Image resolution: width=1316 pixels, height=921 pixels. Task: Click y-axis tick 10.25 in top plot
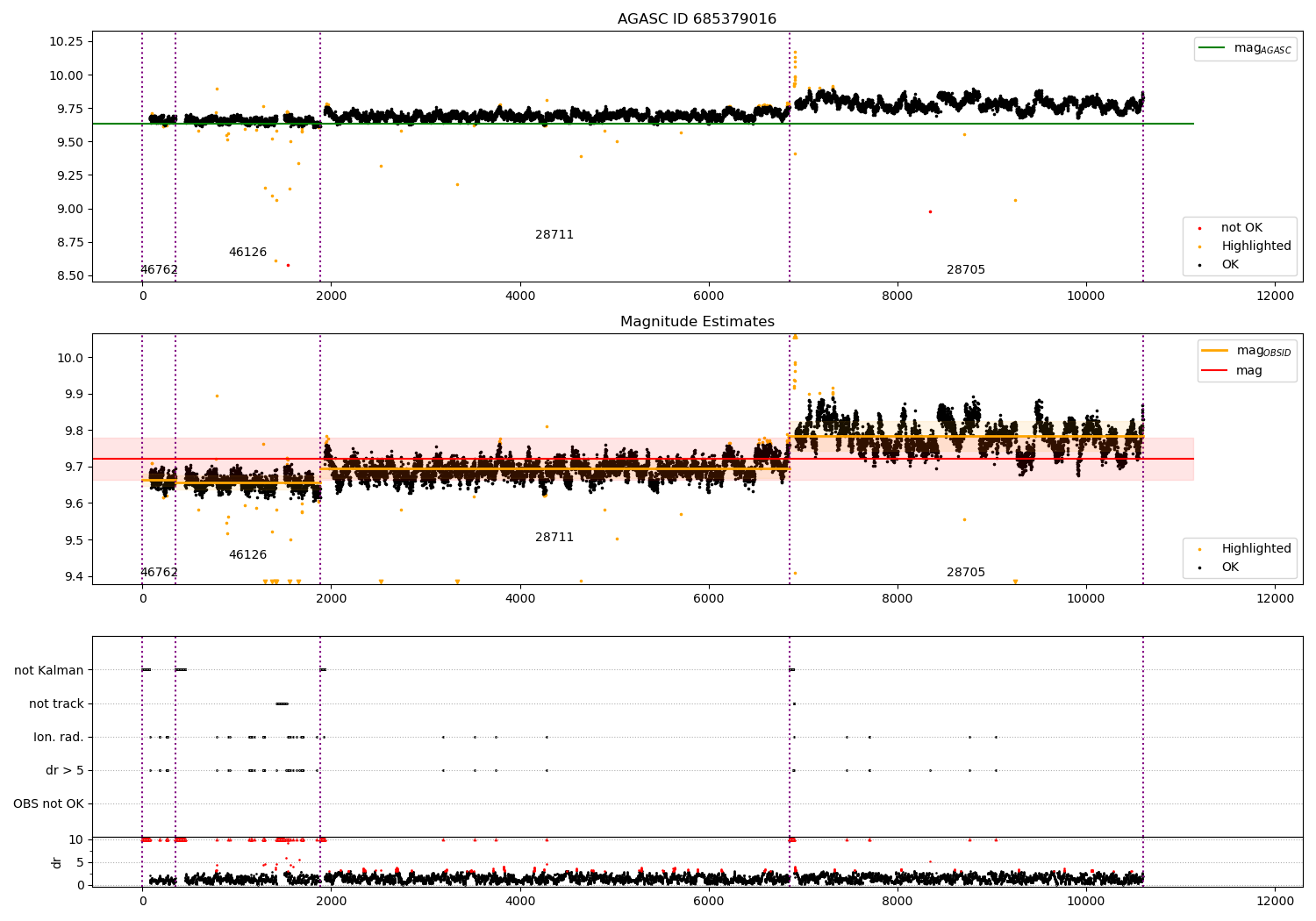65,42
